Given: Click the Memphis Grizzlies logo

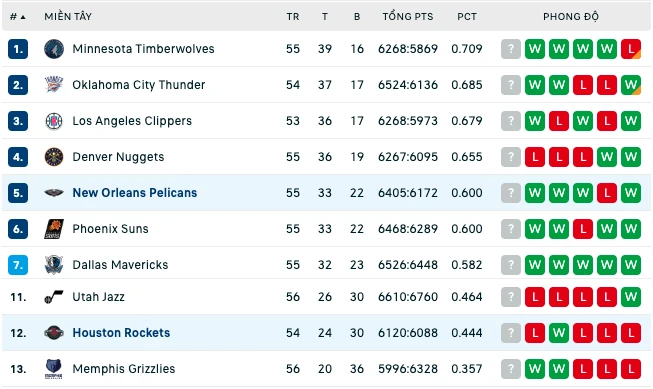Looking at the screenshot, I should pyautogui.click(x=54, y=369).
